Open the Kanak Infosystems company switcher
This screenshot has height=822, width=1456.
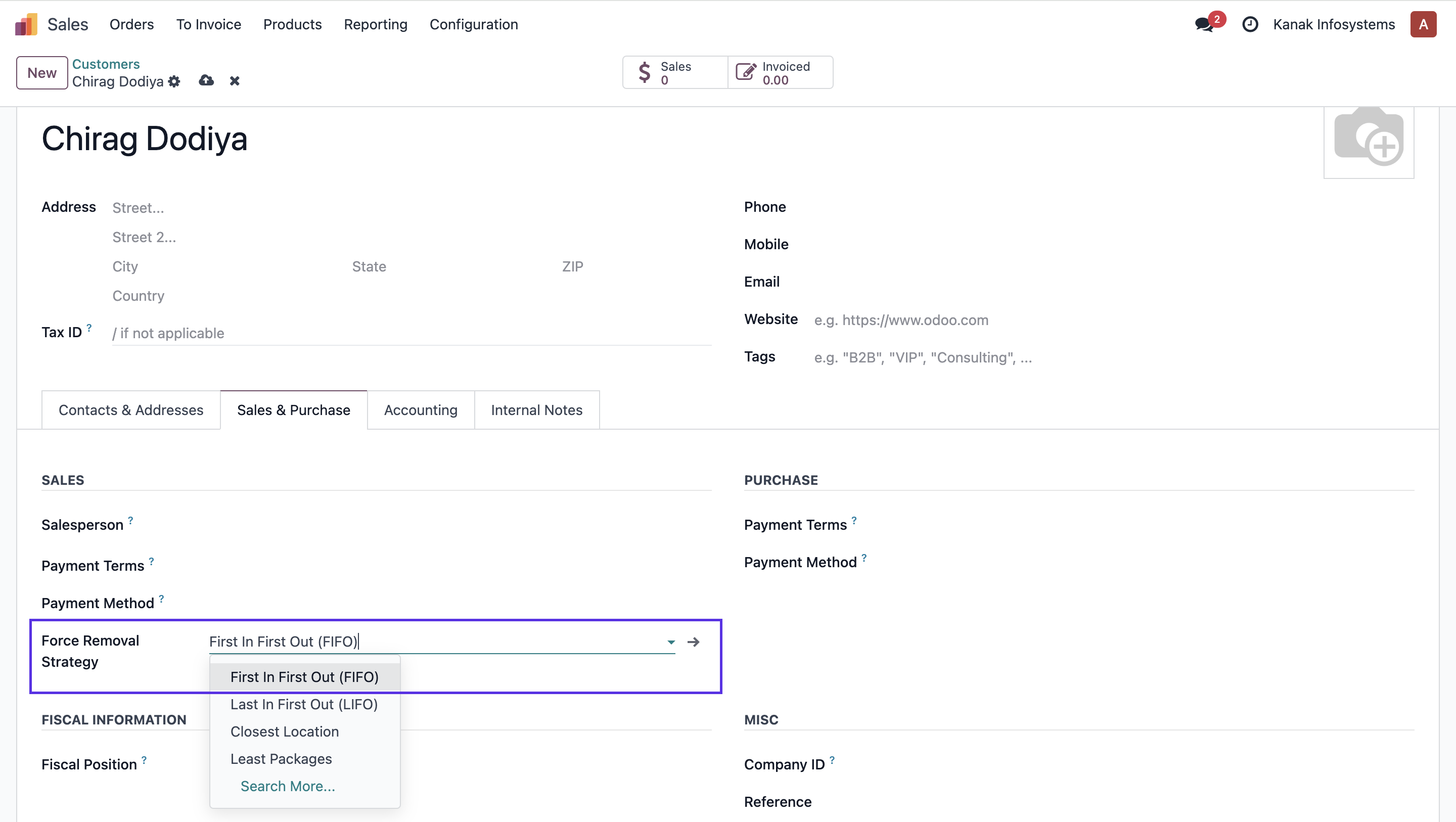[x=1333, y=24]
